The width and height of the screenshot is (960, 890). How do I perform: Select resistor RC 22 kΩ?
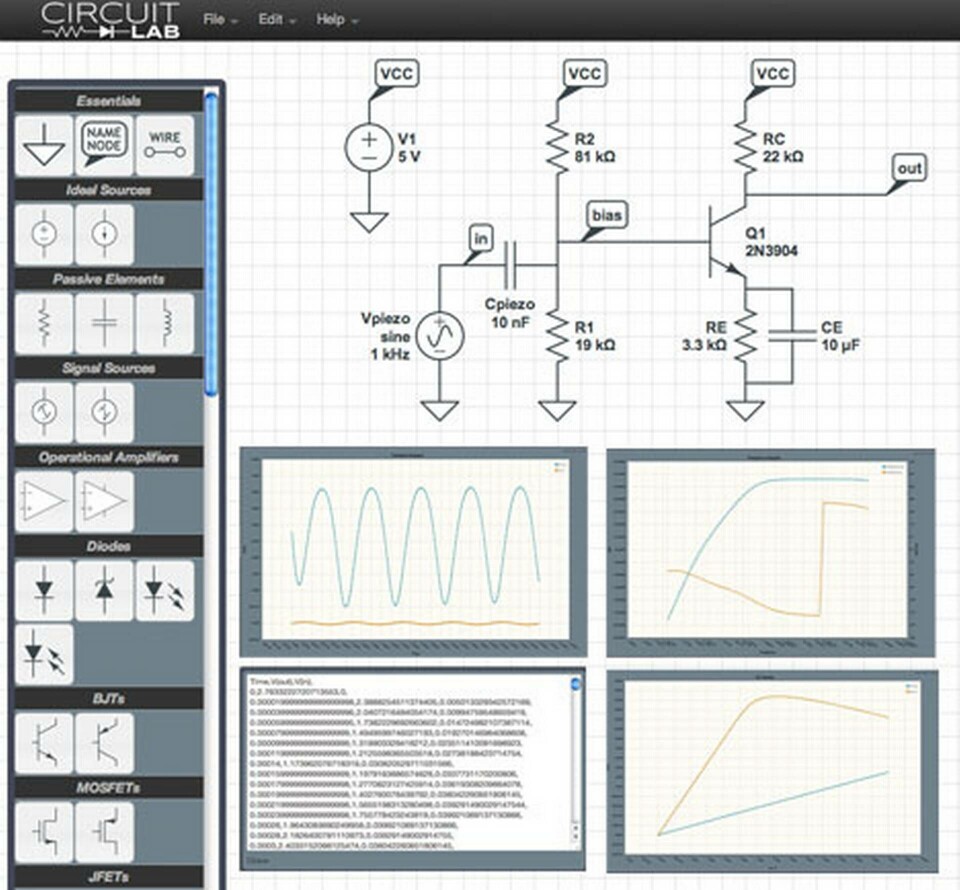[x=745, y=148]
